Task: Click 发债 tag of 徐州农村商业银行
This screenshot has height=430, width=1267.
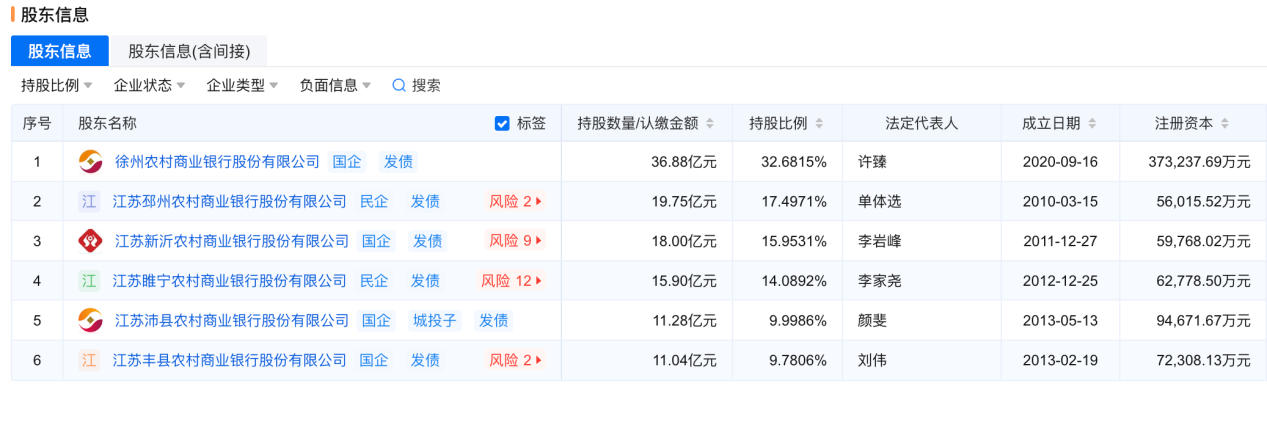Action: click(398, 161)
